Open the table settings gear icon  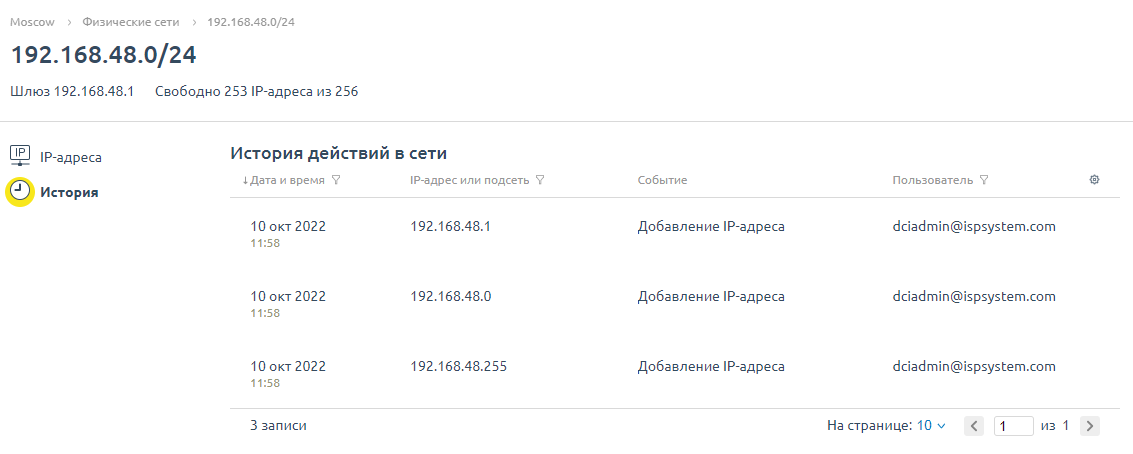pyautogui.click(x=1094, y=180)
